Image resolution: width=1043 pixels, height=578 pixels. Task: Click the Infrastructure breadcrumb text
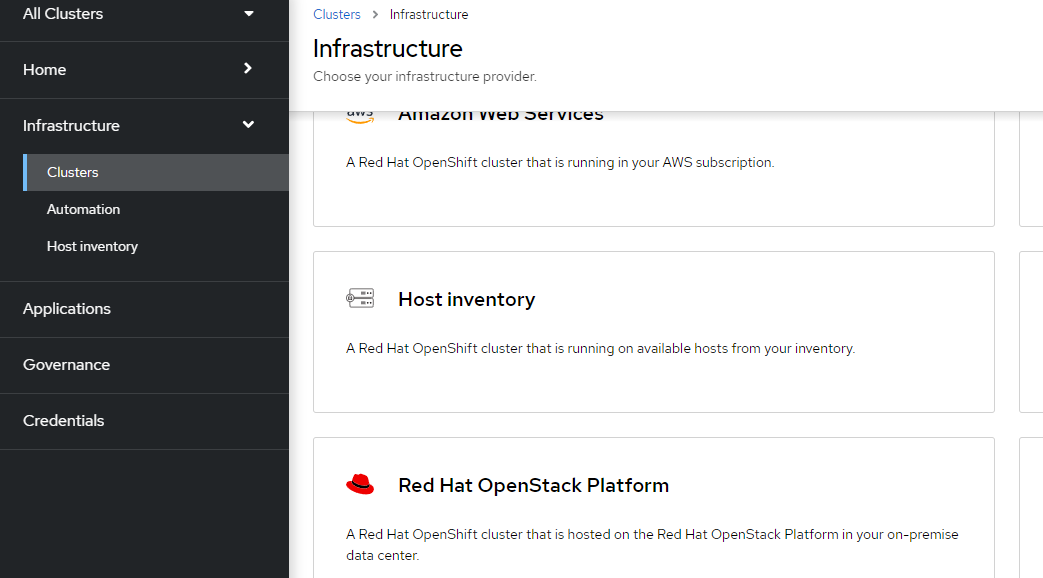429,15
